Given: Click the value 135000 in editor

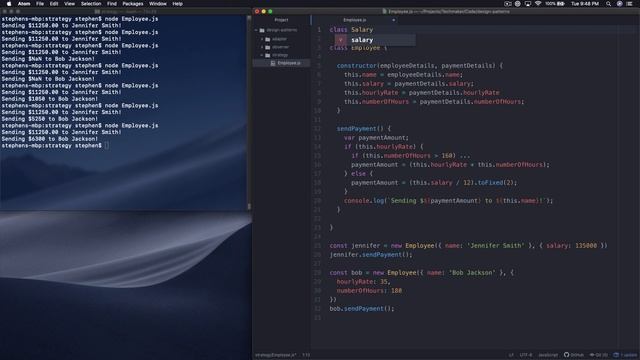Looking at the screenshot, I should (586, 246).
